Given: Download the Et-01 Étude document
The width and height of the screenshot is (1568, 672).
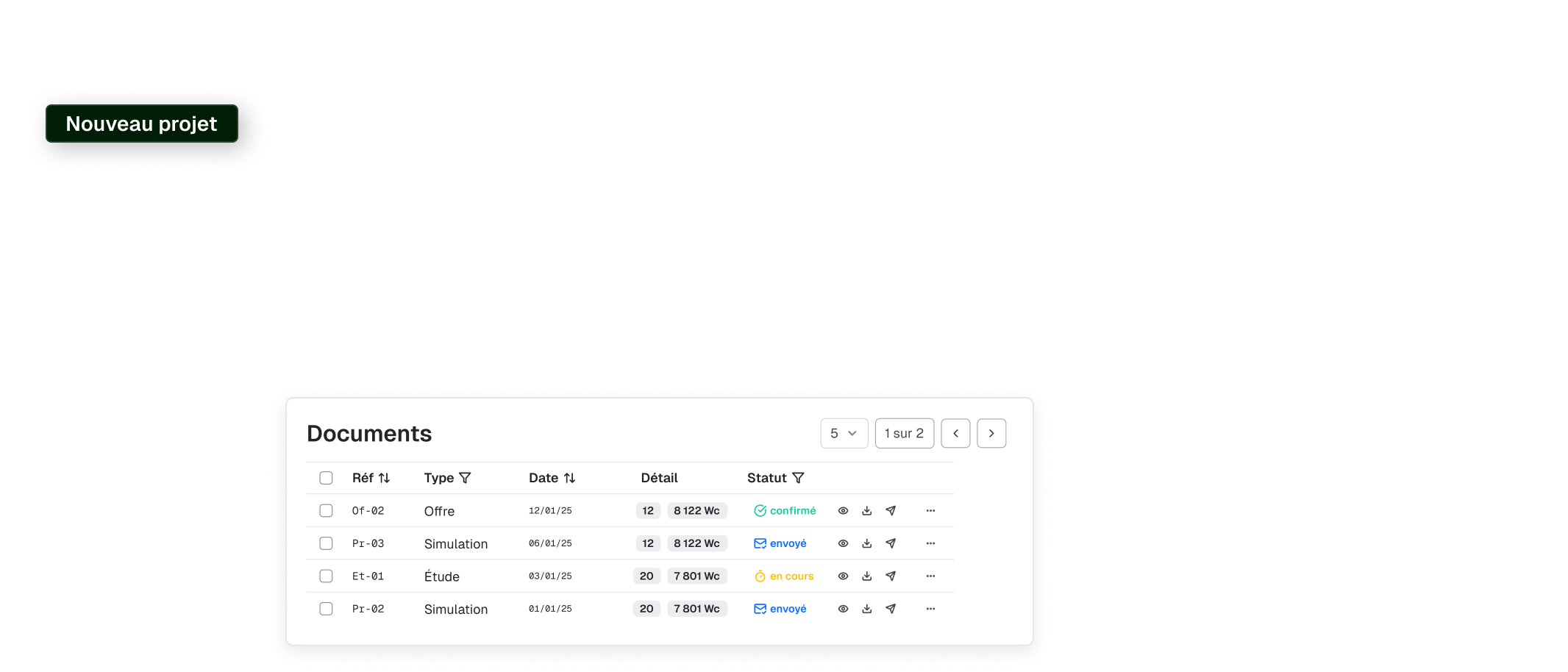Looking at the screenshot, I should click(x=866, y=576).
